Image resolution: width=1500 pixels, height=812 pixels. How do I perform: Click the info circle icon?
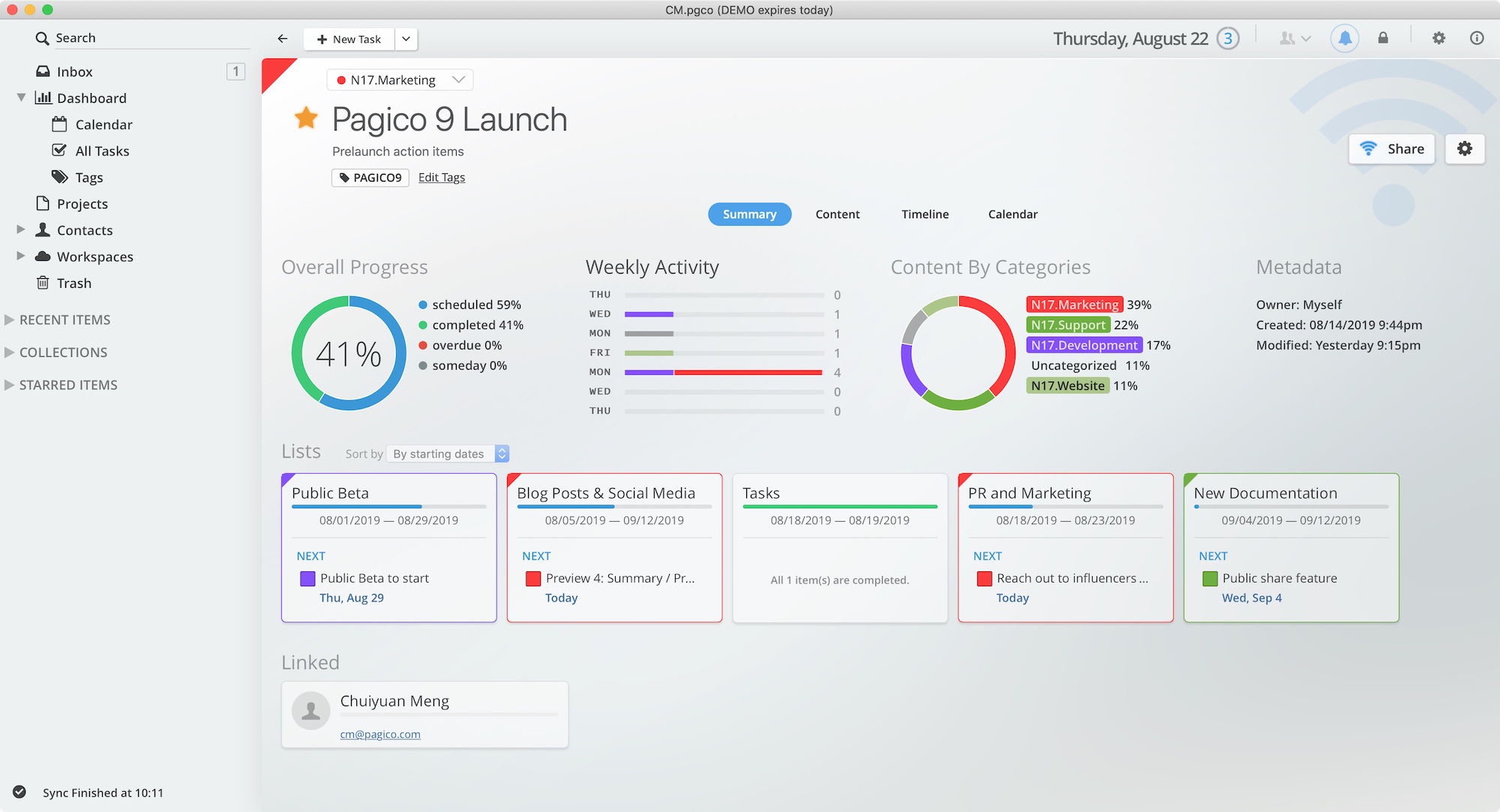click(1477, 38)
